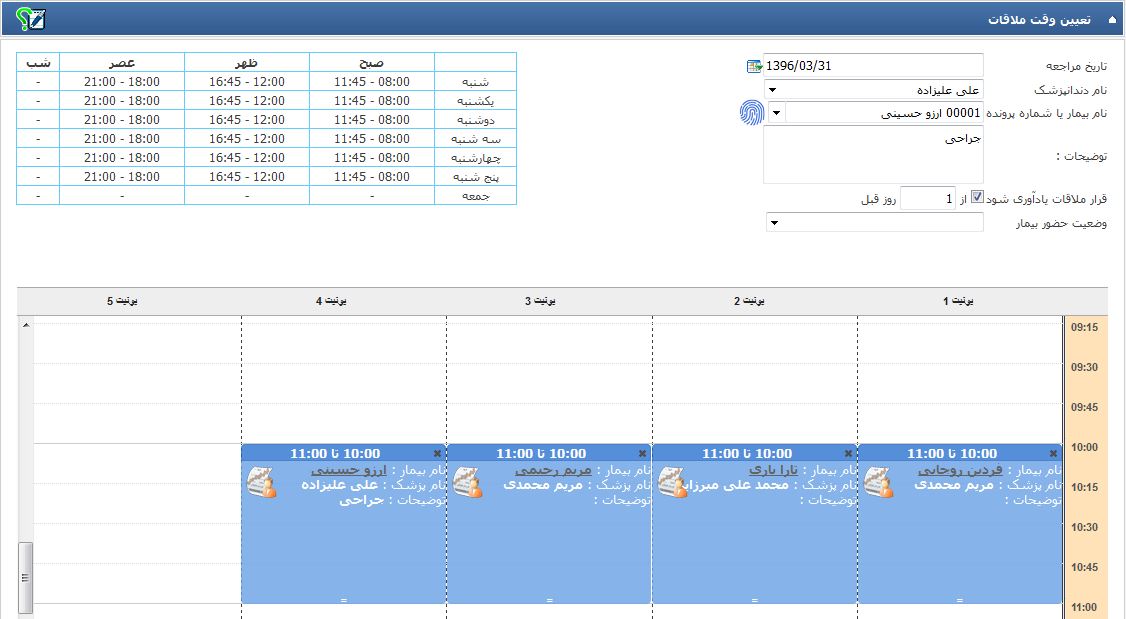Toggle the appointment reminder checkbox
The image size is (1126, 619).
pos(977,197)
